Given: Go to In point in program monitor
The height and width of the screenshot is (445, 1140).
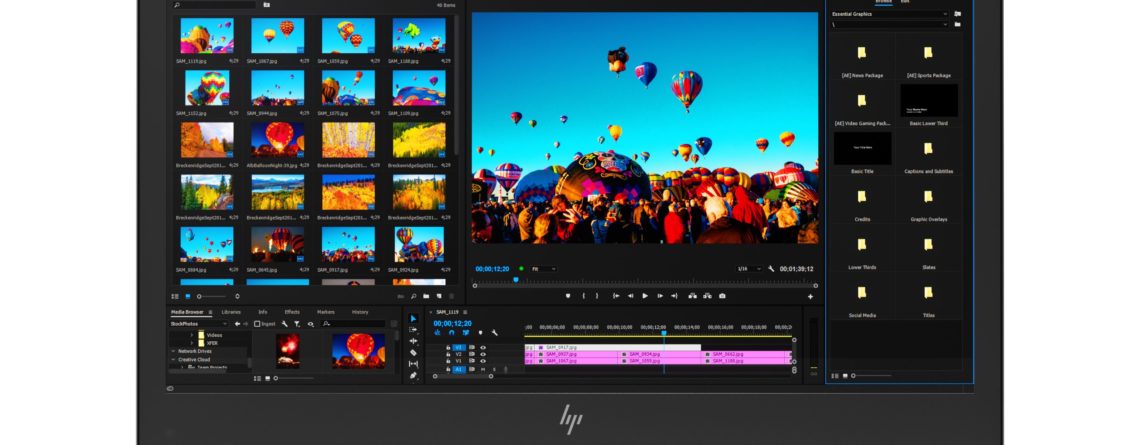Looking at the screenshot, I should (x=617, y=296).
